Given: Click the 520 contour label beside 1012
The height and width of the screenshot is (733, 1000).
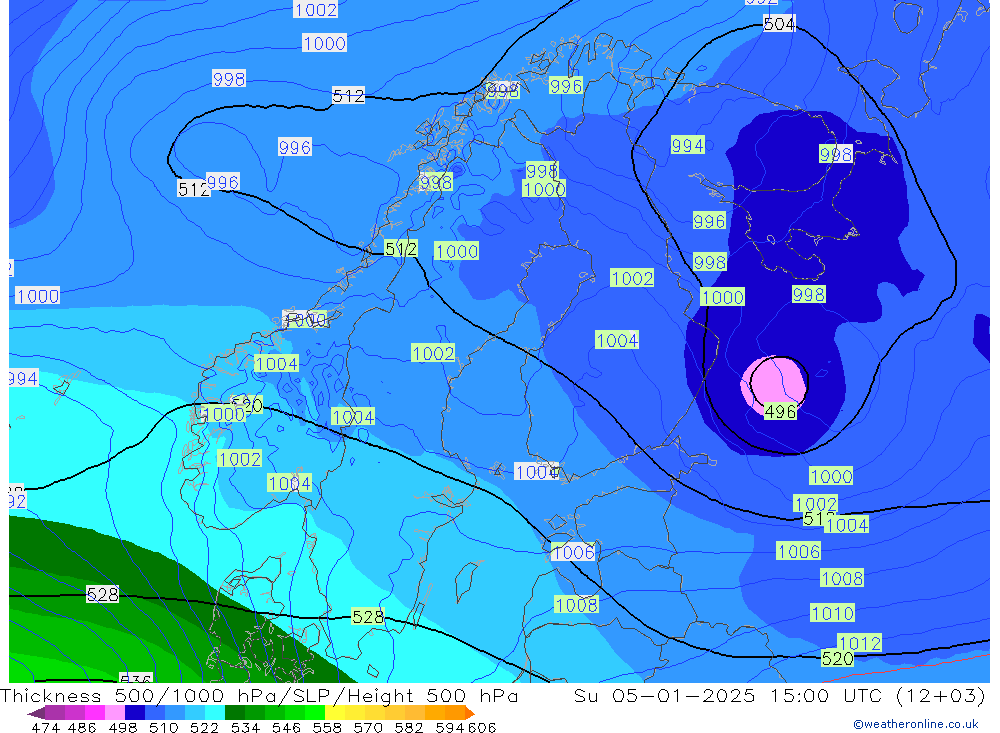Looking at the screenshot, I should (x=837, y=659).
